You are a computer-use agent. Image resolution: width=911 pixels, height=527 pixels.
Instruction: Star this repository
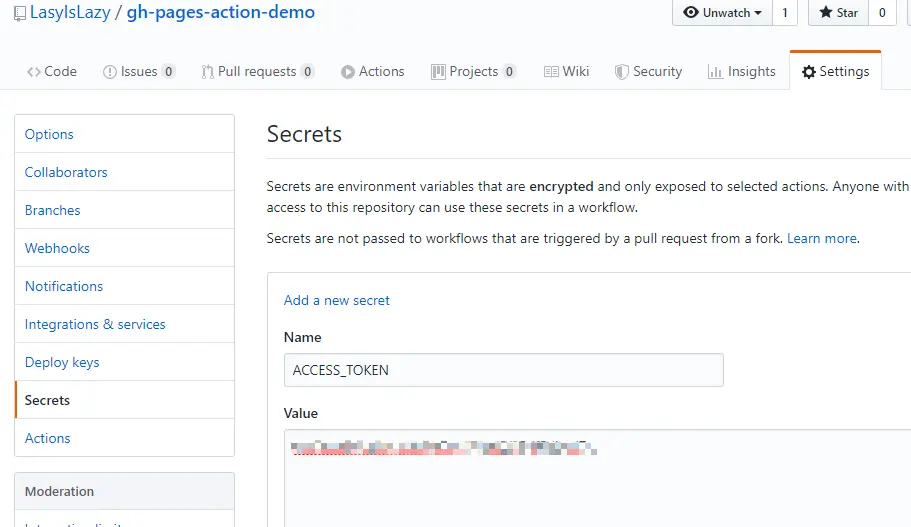[x=838, y=13]
